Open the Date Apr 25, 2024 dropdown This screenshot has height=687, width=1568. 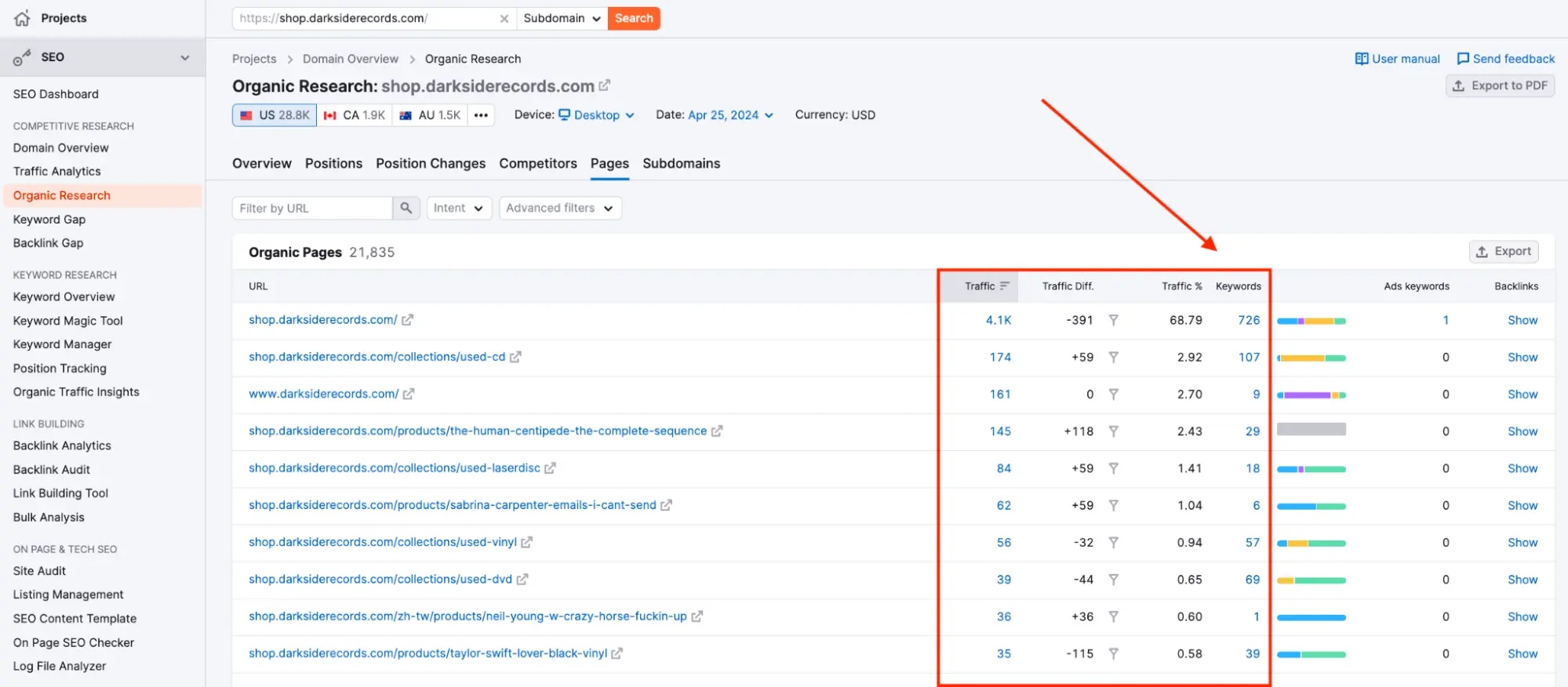[730, 115]
